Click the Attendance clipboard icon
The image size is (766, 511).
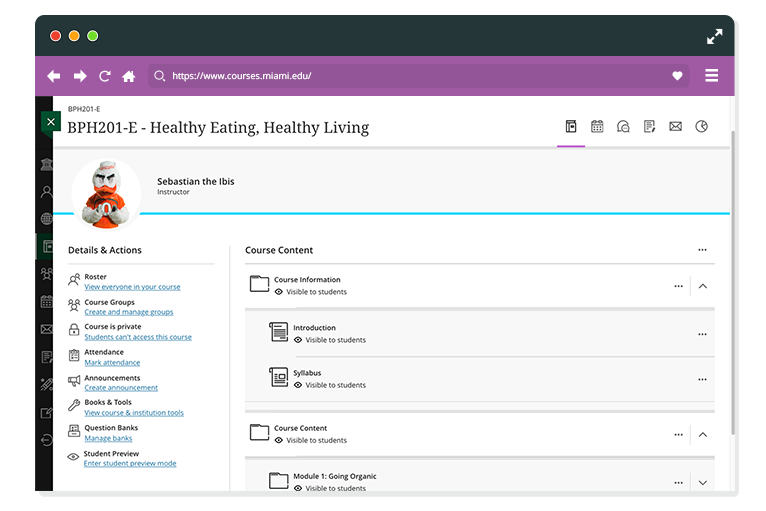click(74, 355)
